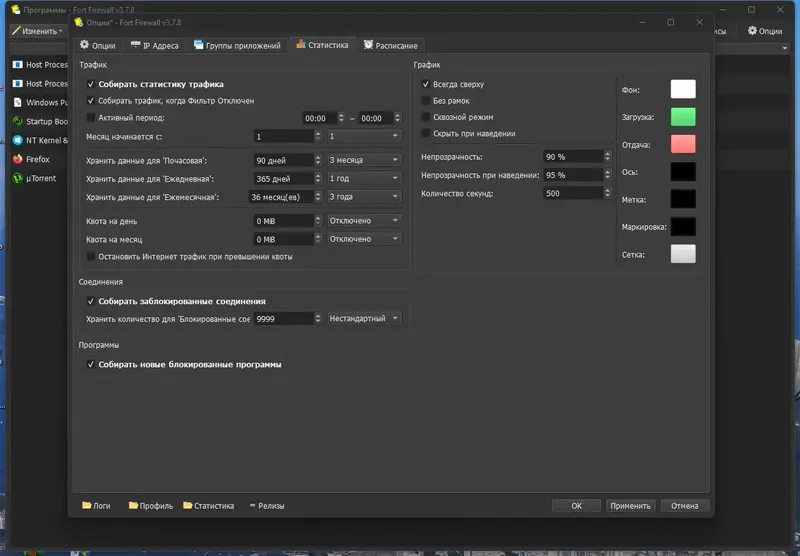The height and width of the screenshot is (556, 800).
Task: Click the gear icon on Опции tab
Action: point(84,45)
